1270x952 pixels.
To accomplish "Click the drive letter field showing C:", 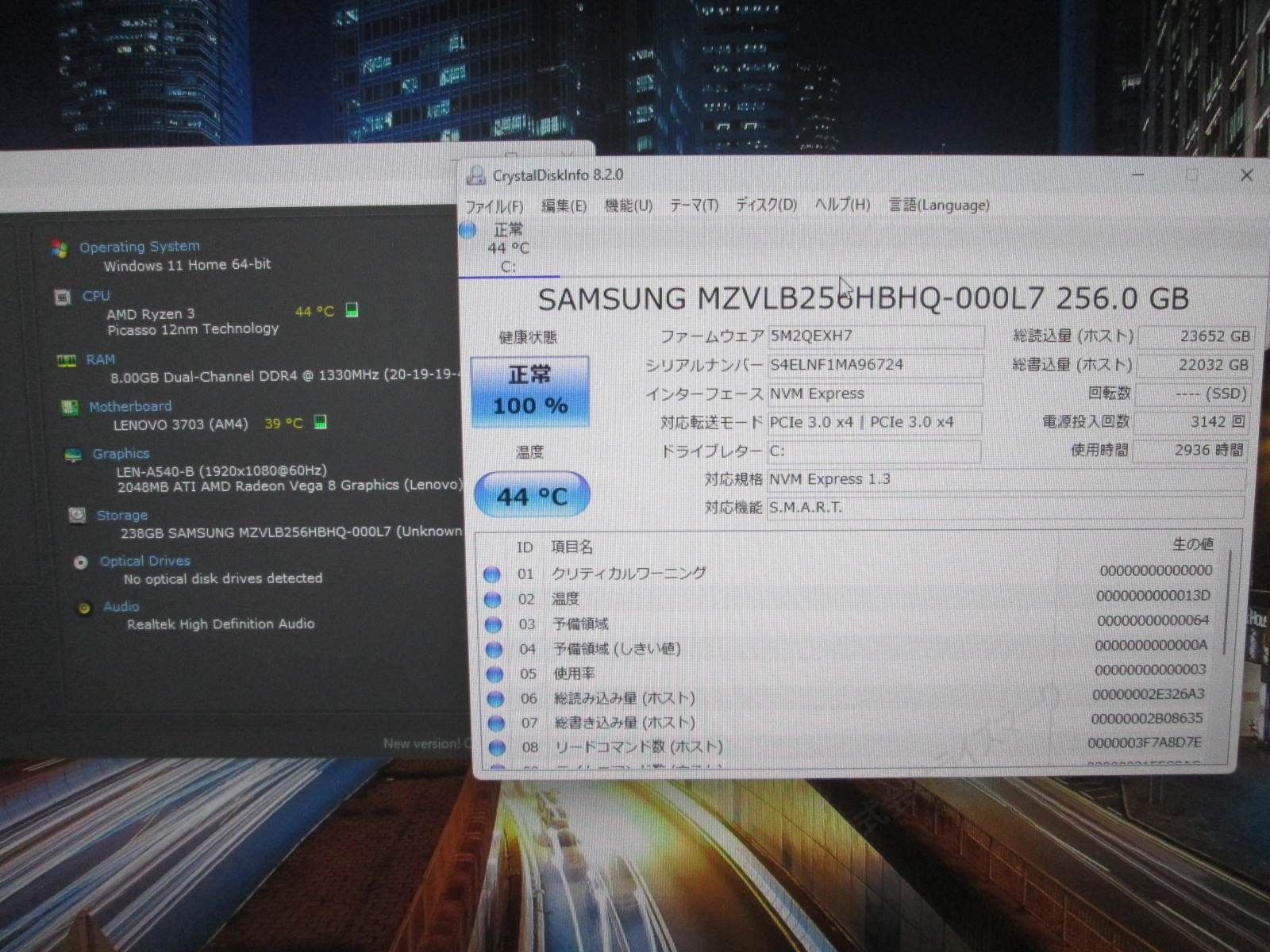I will 874,451.
